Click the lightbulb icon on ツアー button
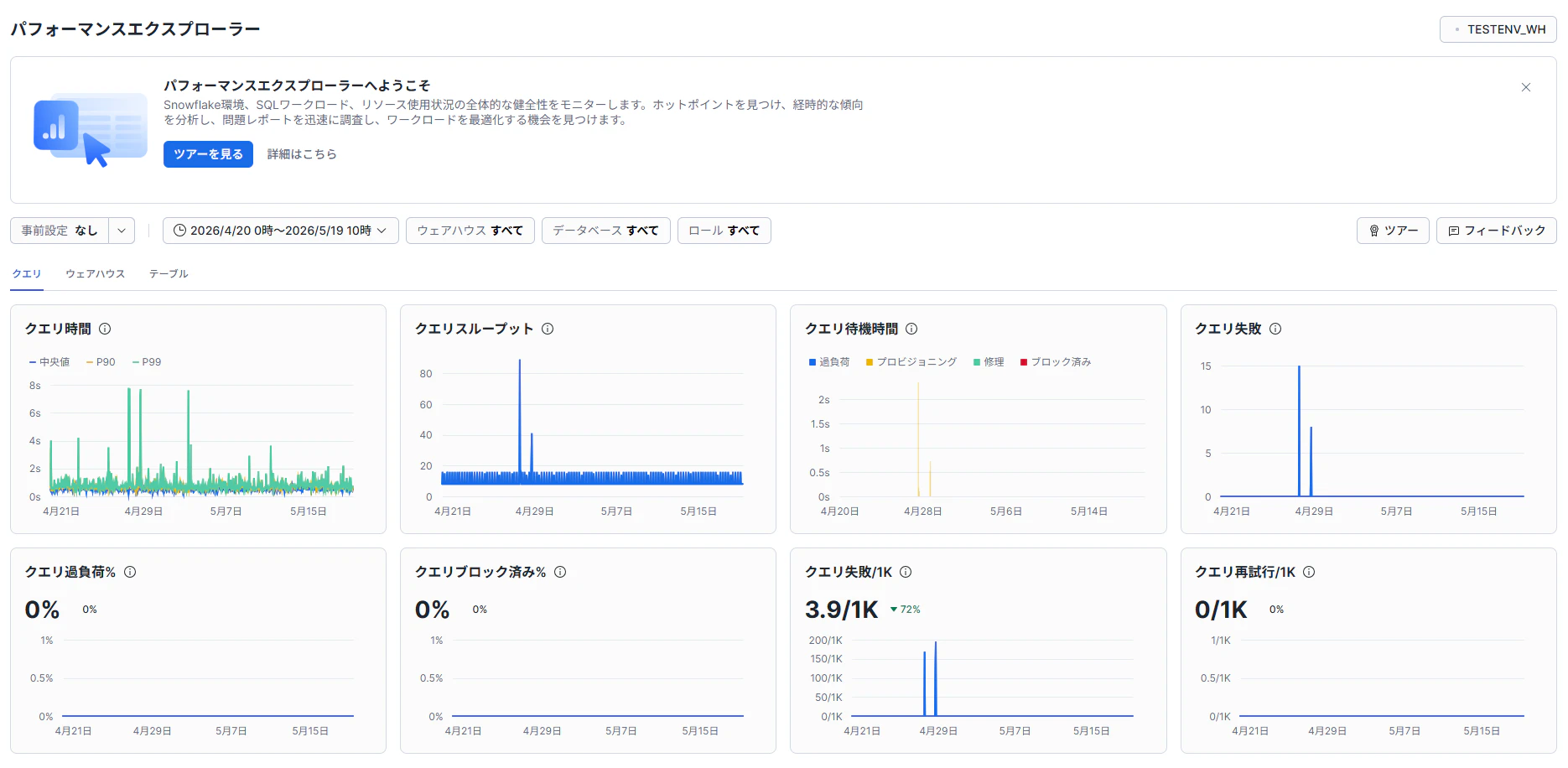 [1374, 231]
